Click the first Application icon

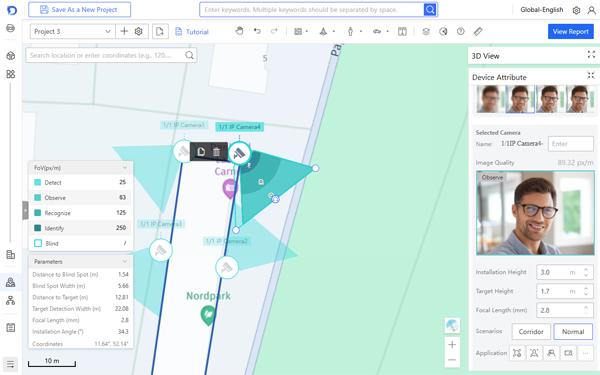(x=517, y=353)
